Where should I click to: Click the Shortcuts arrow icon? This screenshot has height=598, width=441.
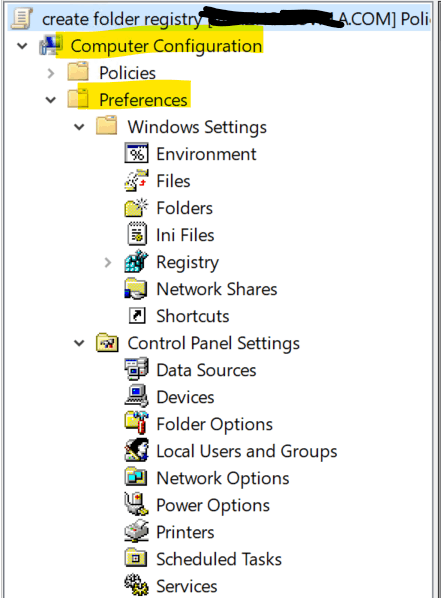[x=137, y=315]
